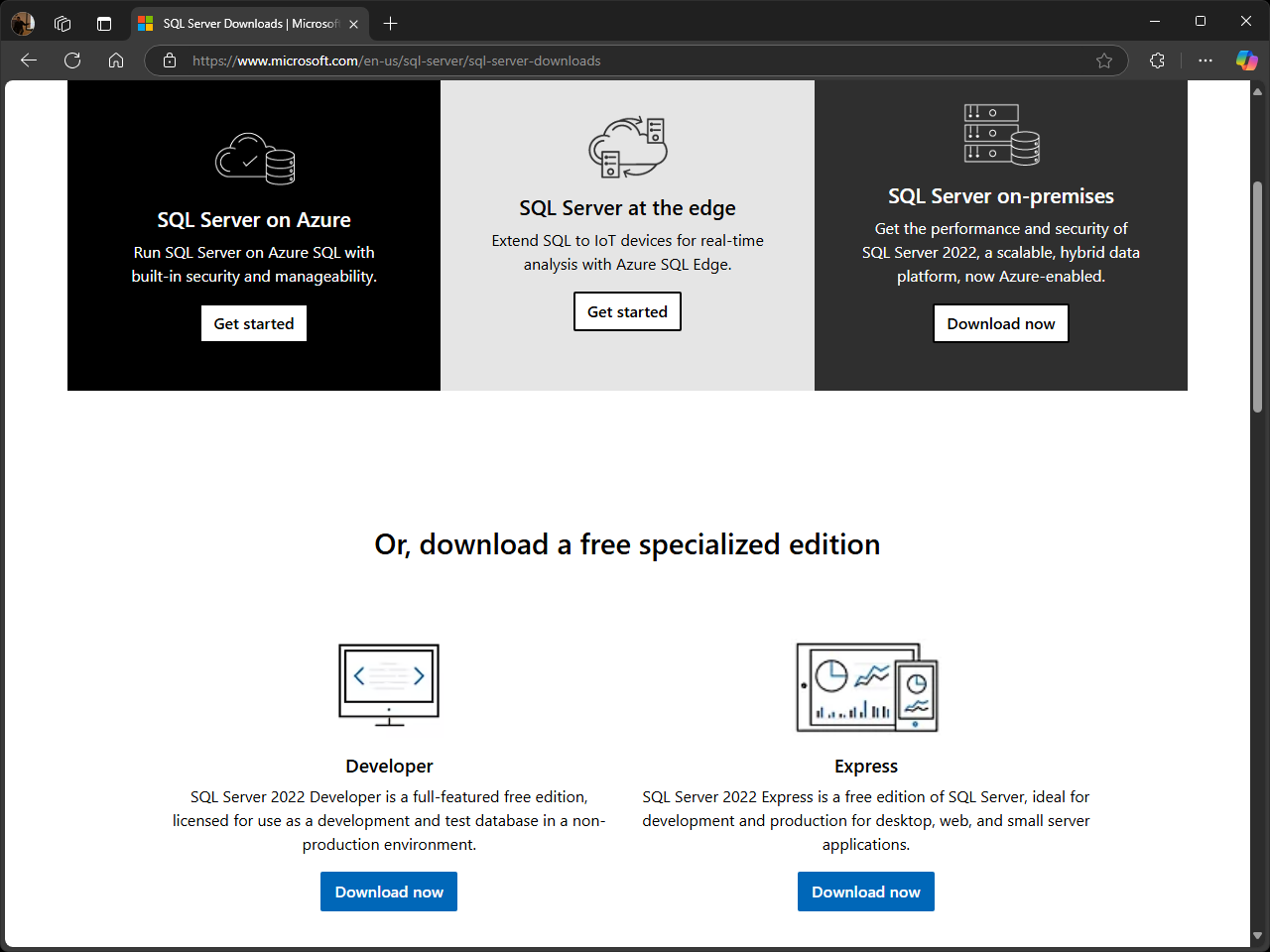Open the Copilot sidebar icon
The image size is (1270, 952).
click(x=1246, y=60)
